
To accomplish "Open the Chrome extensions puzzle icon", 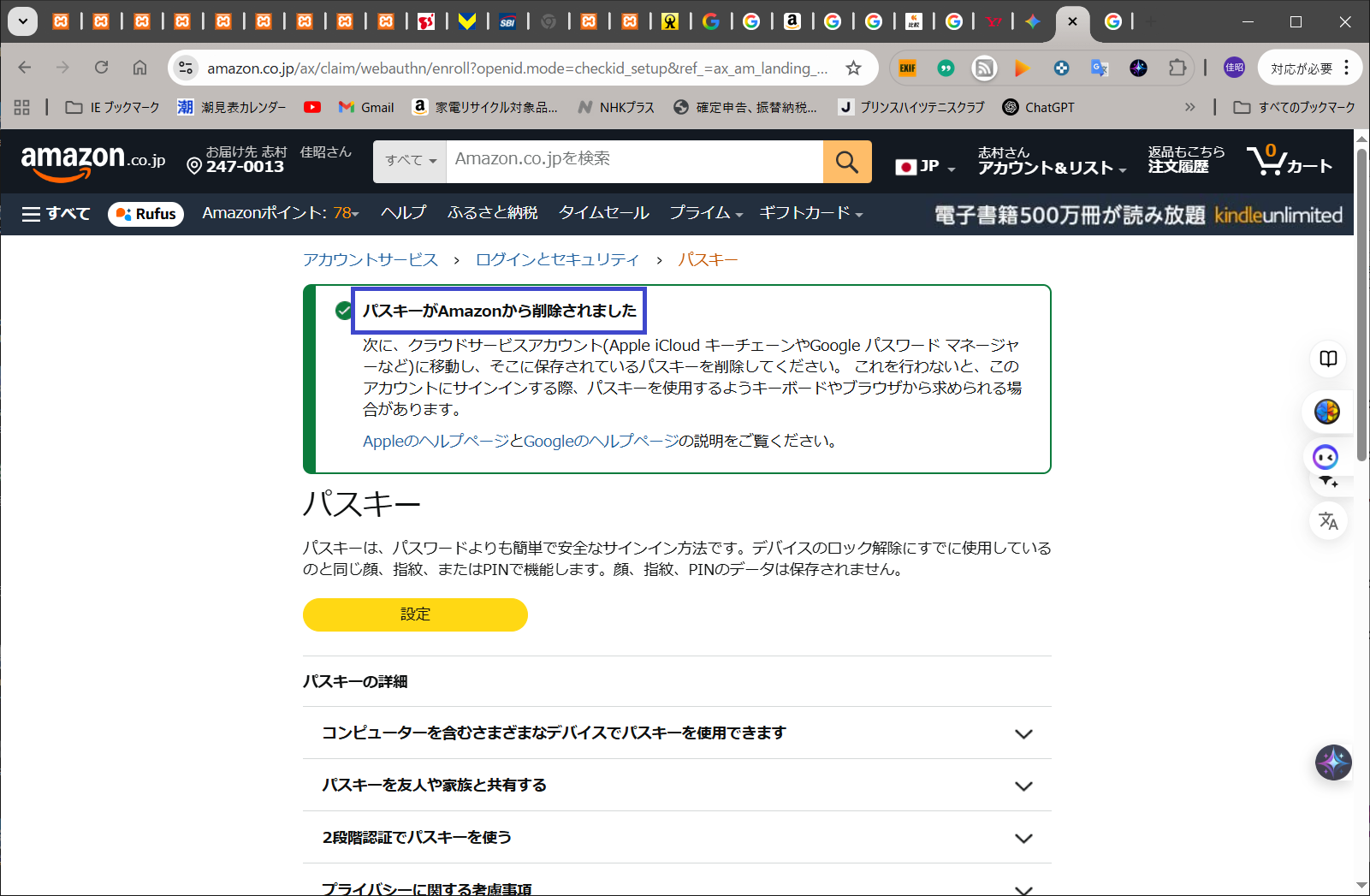I will coord(1177,68).
